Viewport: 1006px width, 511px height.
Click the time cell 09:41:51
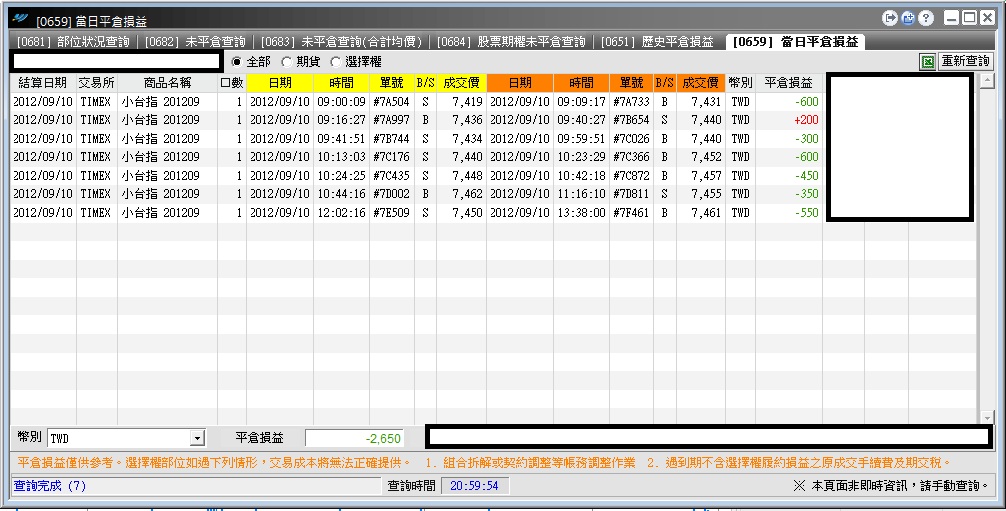pos(341,139)
